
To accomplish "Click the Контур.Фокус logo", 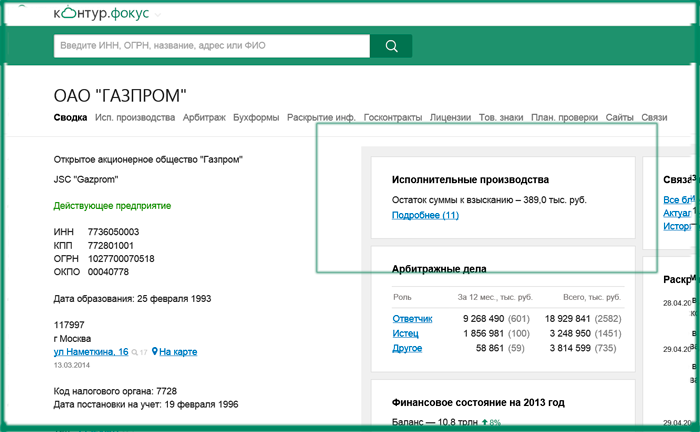I will tap(101, 13).
